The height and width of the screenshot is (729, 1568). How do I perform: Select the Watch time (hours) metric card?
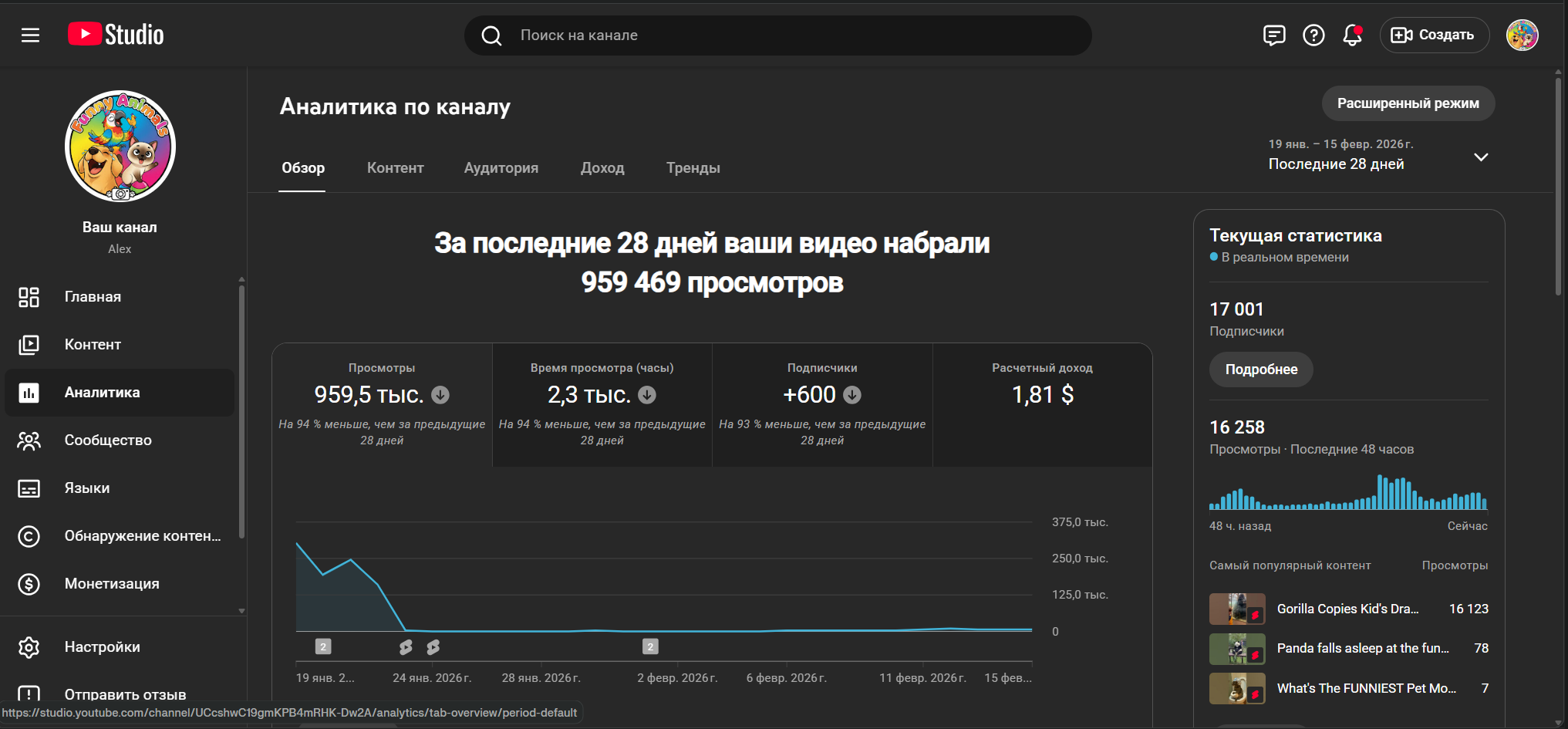[x=602, y=405]
